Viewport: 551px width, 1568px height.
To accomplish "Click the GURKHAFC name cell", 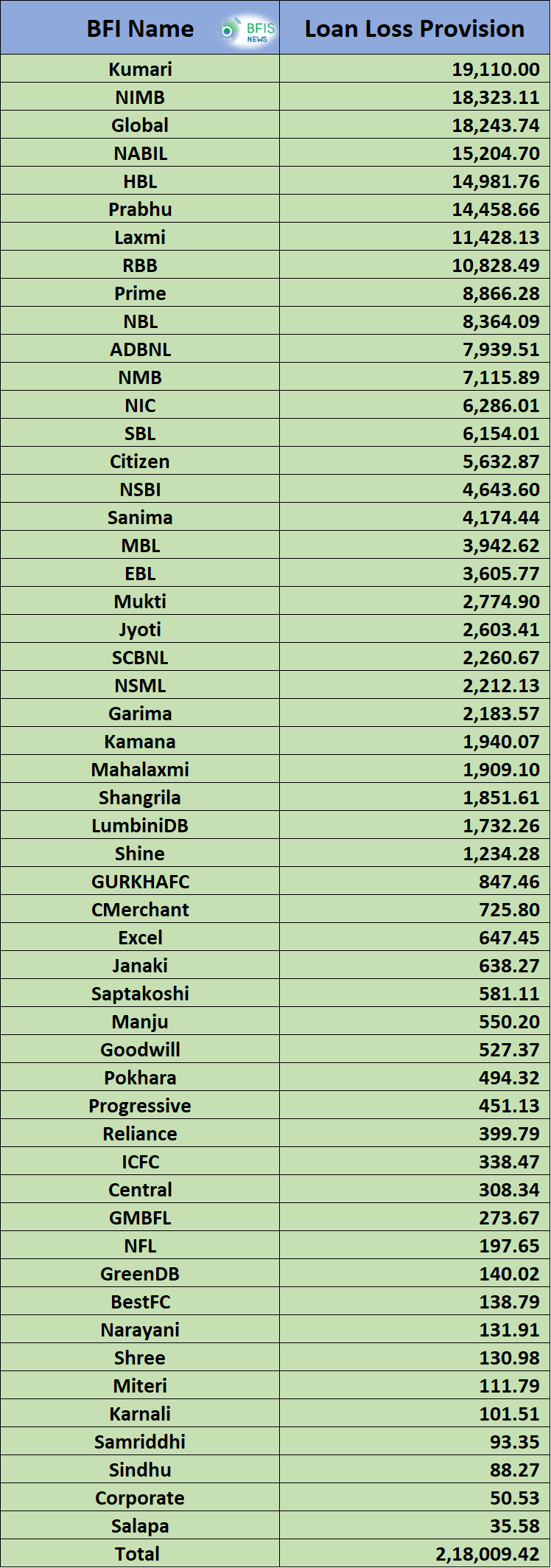I will [x=140, y=882].
